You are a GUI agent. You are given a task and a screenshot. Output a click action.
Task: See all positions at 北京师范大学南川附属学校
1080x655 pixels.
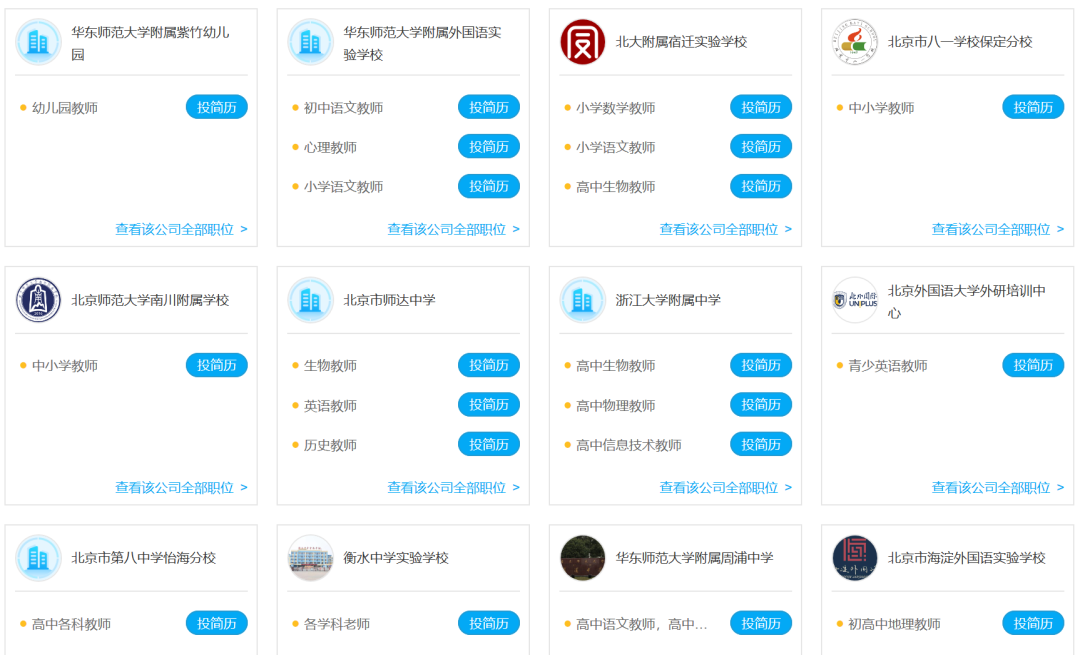point(181,488)
